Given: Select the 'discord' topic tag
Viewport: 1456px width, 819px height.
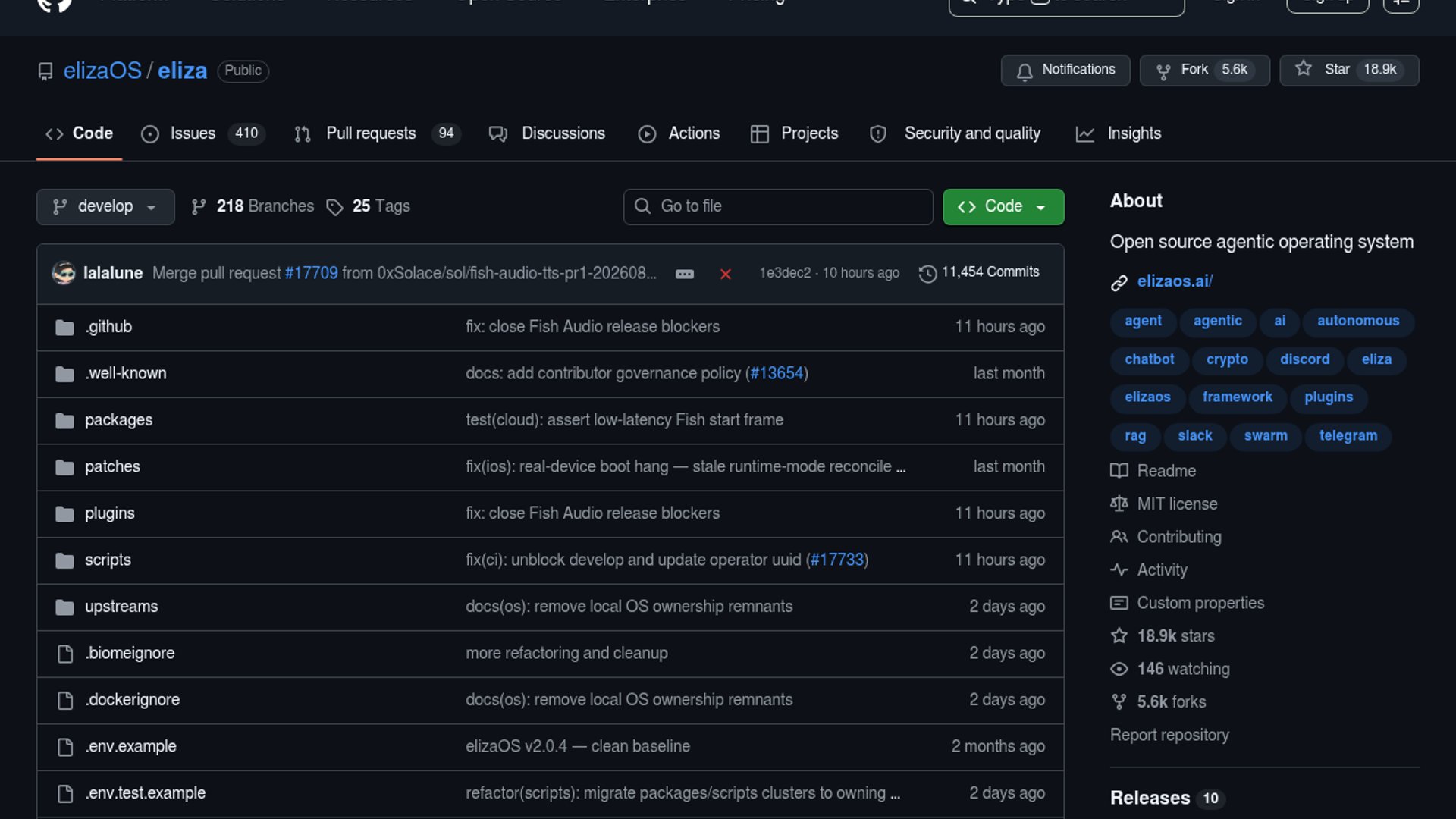Looking at the screenshot, I should coord(1304,360).
